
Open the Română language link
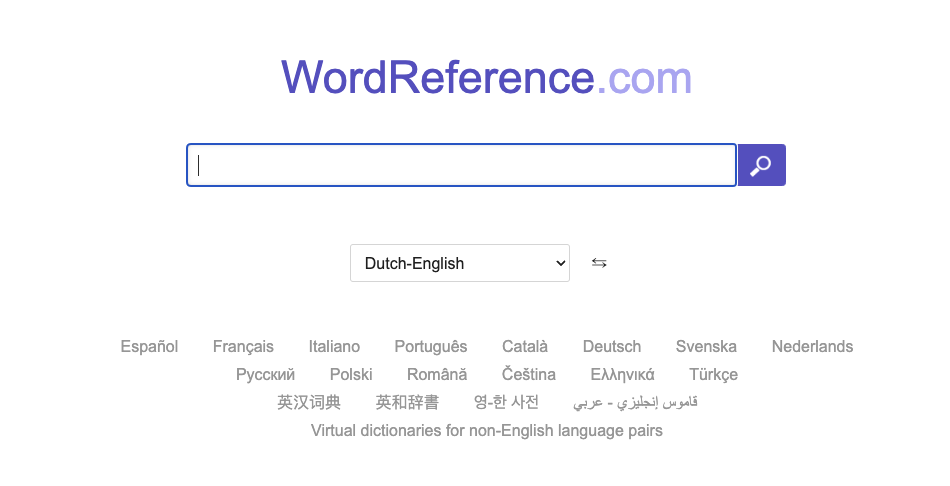pyautogui.click(x=437, y=374)
